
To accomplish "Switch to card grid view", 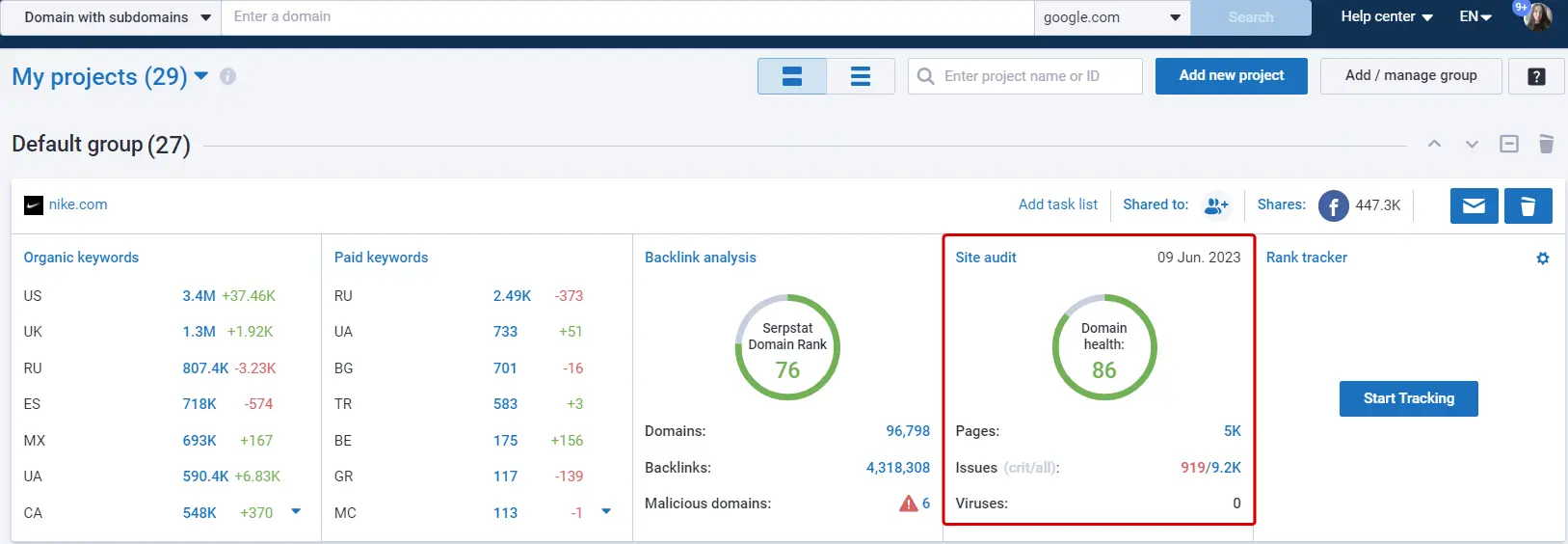I will click(x=791, y=76).
